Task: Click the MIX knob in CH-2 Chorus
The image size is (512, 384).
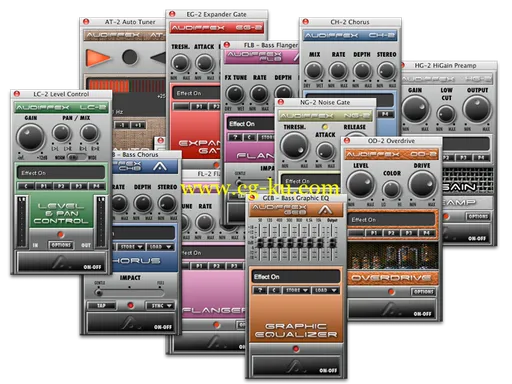Action: click(314, 71)
